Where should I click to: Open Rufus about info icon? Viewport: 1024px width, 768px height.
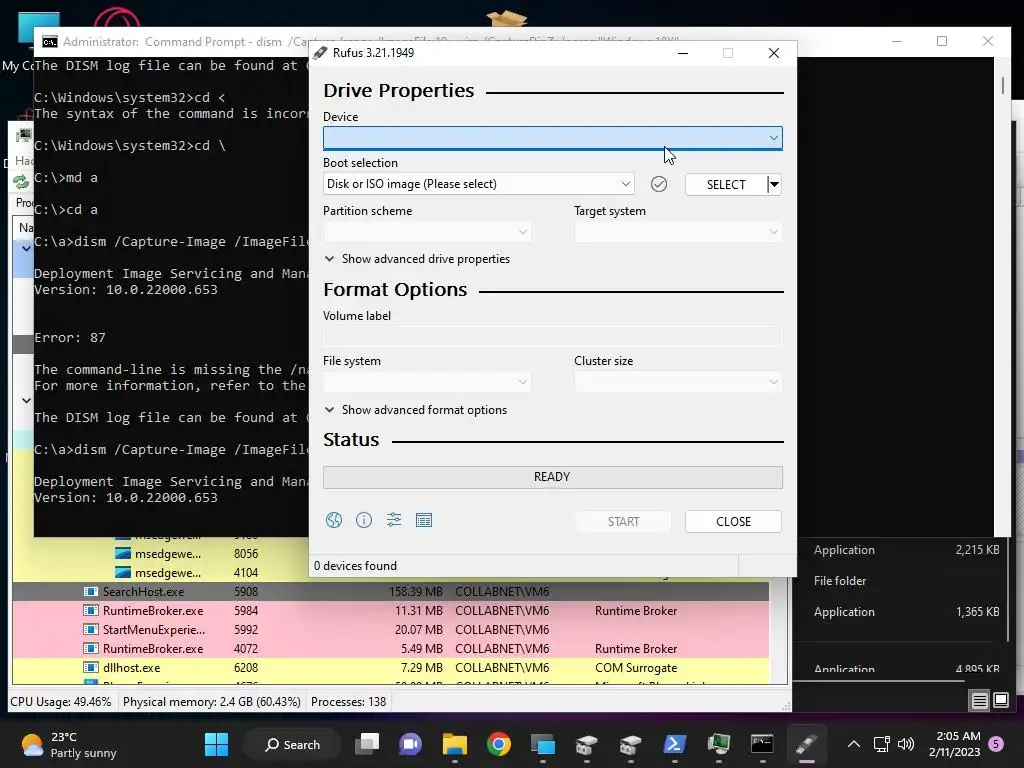[364, 520]
